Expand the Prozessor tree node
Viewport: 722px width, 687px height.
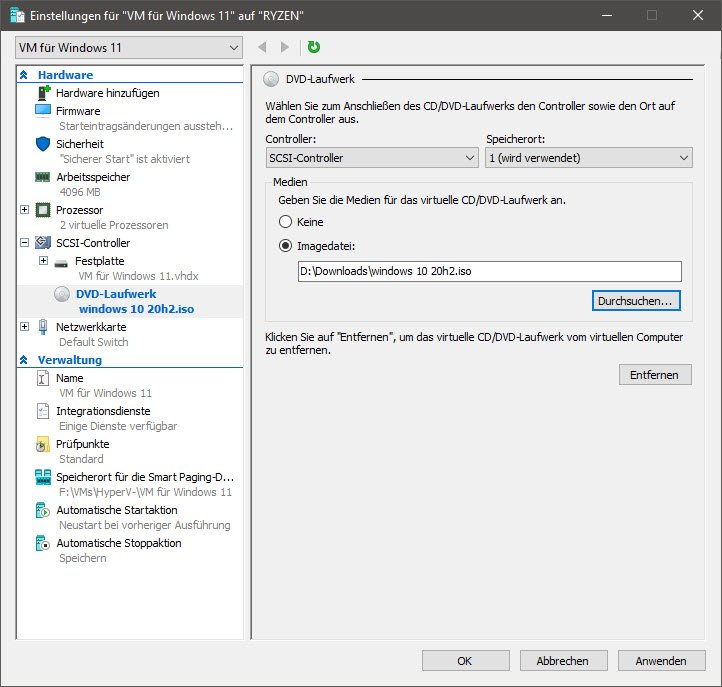[25, 210]
